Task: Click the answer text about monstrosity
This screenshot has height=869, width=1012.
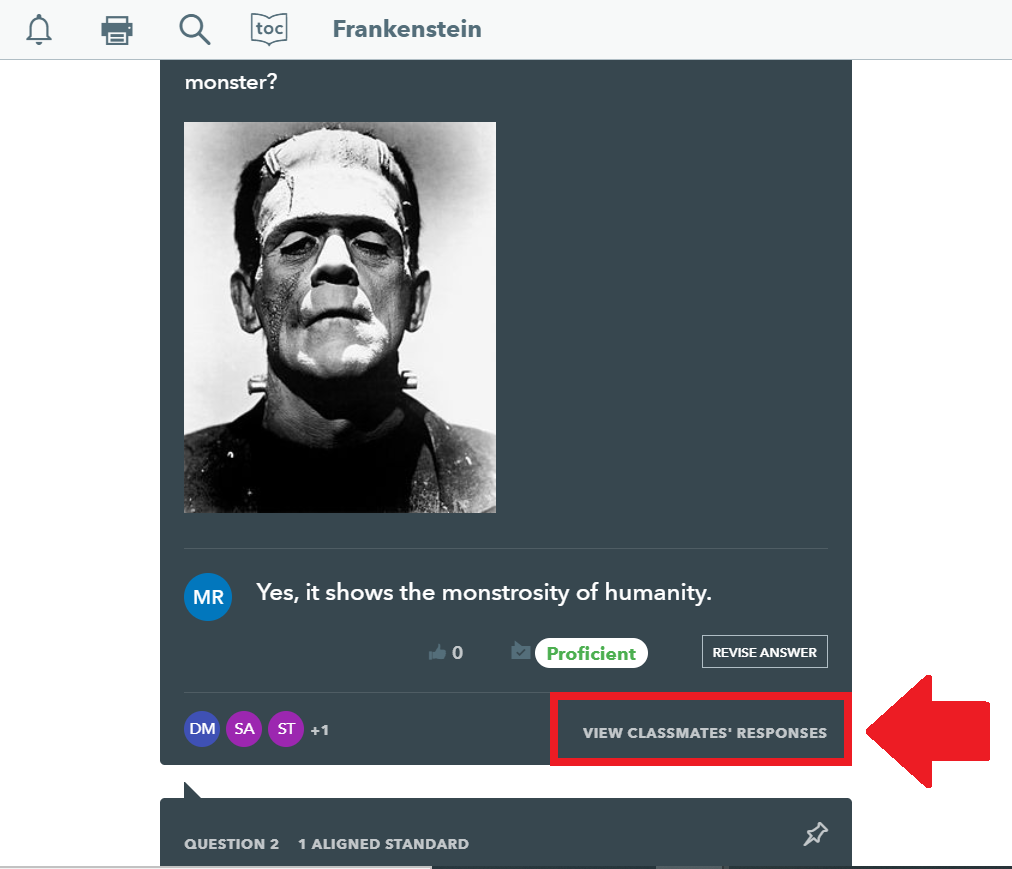Action: [483, 592]
